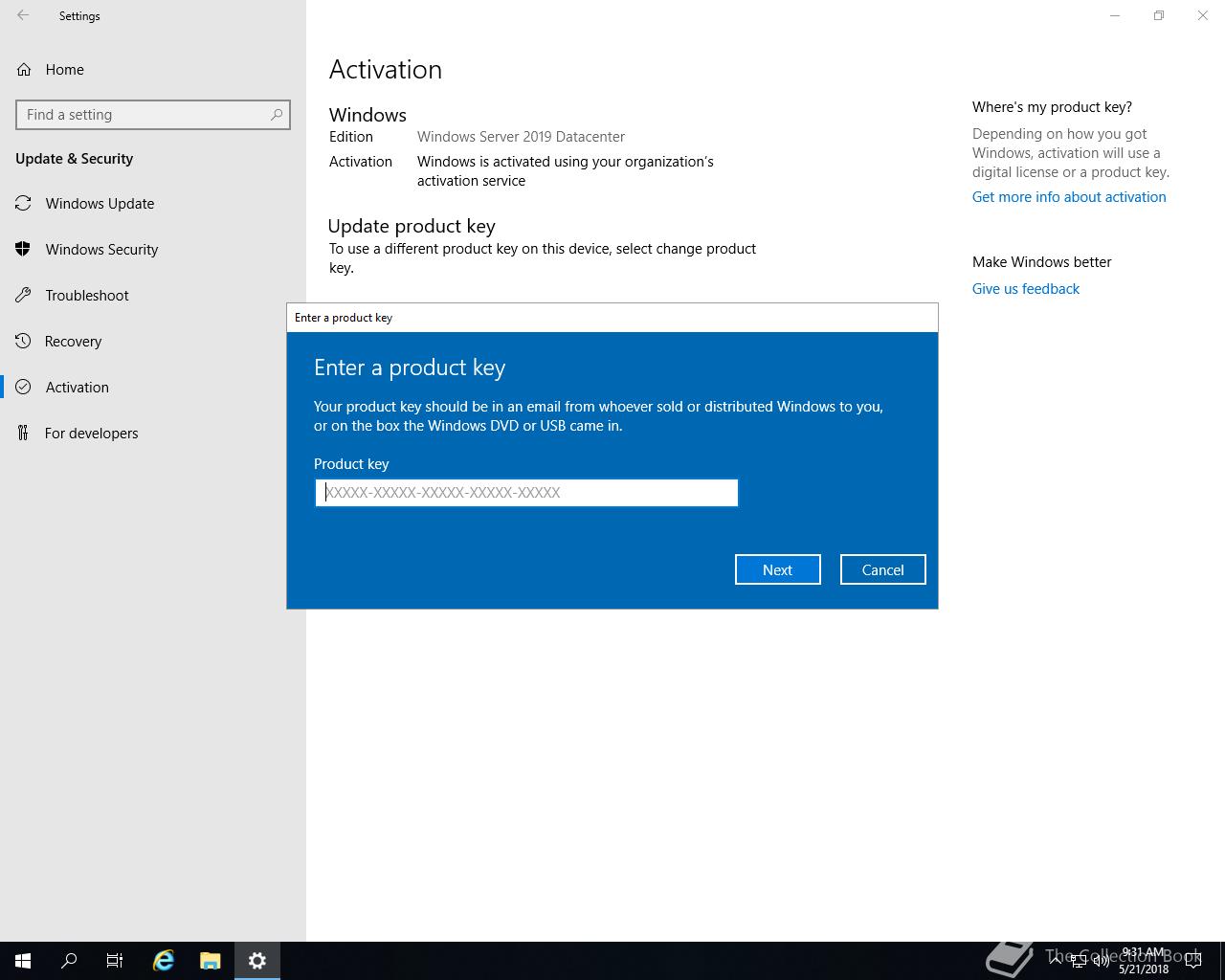Launch Internet Explorer from taskbar
Screen dimensions: 1225x980
click(x=164, y=961)
